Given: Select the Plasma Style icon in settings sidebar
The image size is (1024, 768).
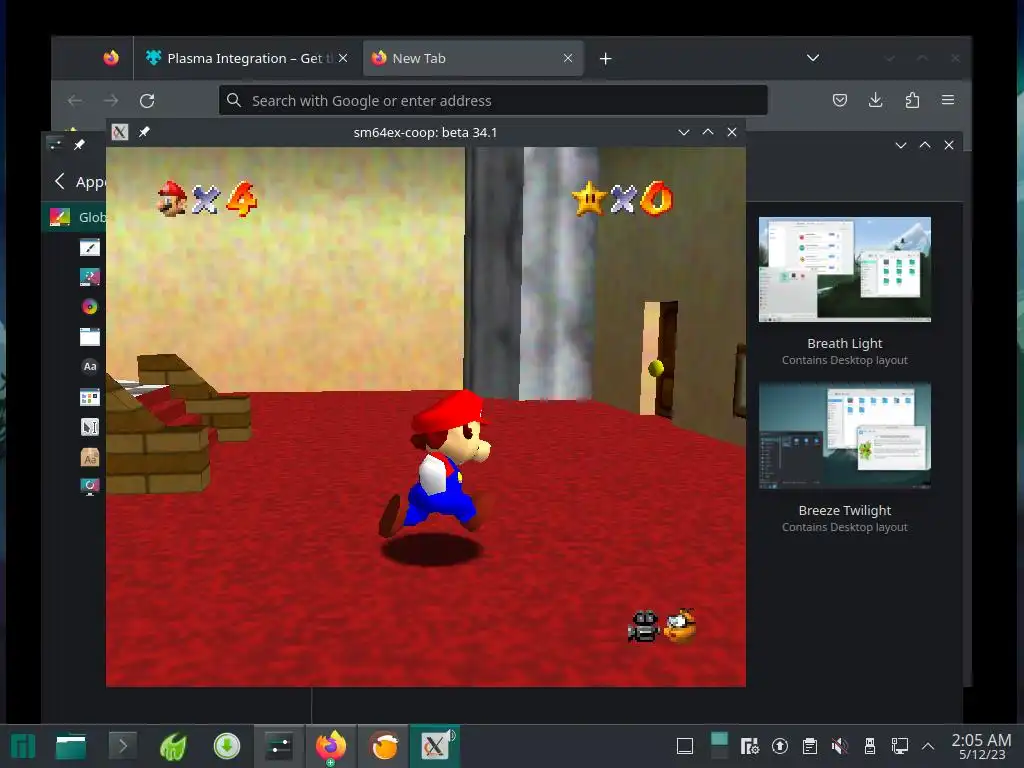Looking at the screenshot, I should [x=89, y=278].
